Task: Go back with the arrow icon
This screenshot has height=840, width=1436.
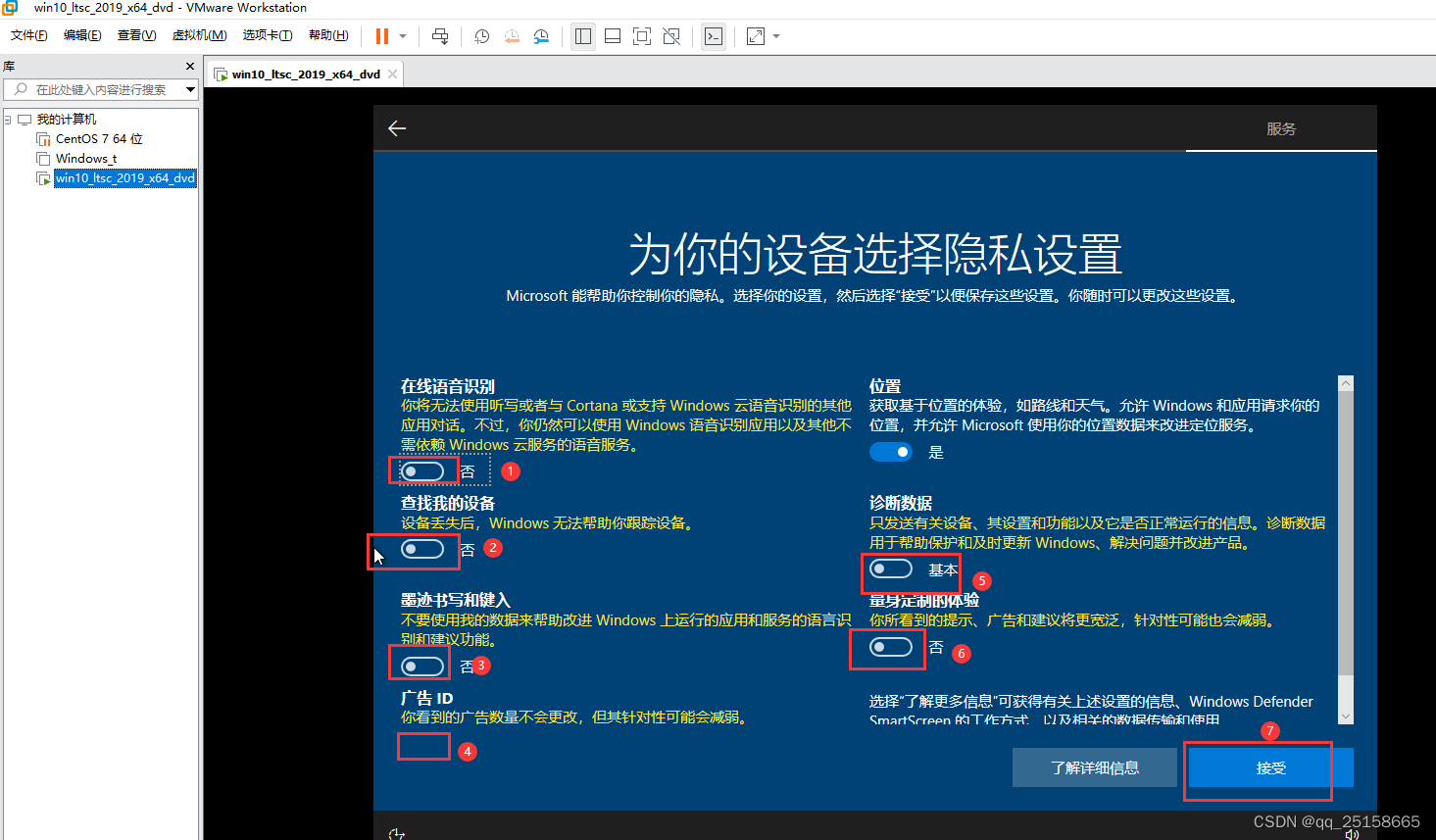Action: point(397,128)
